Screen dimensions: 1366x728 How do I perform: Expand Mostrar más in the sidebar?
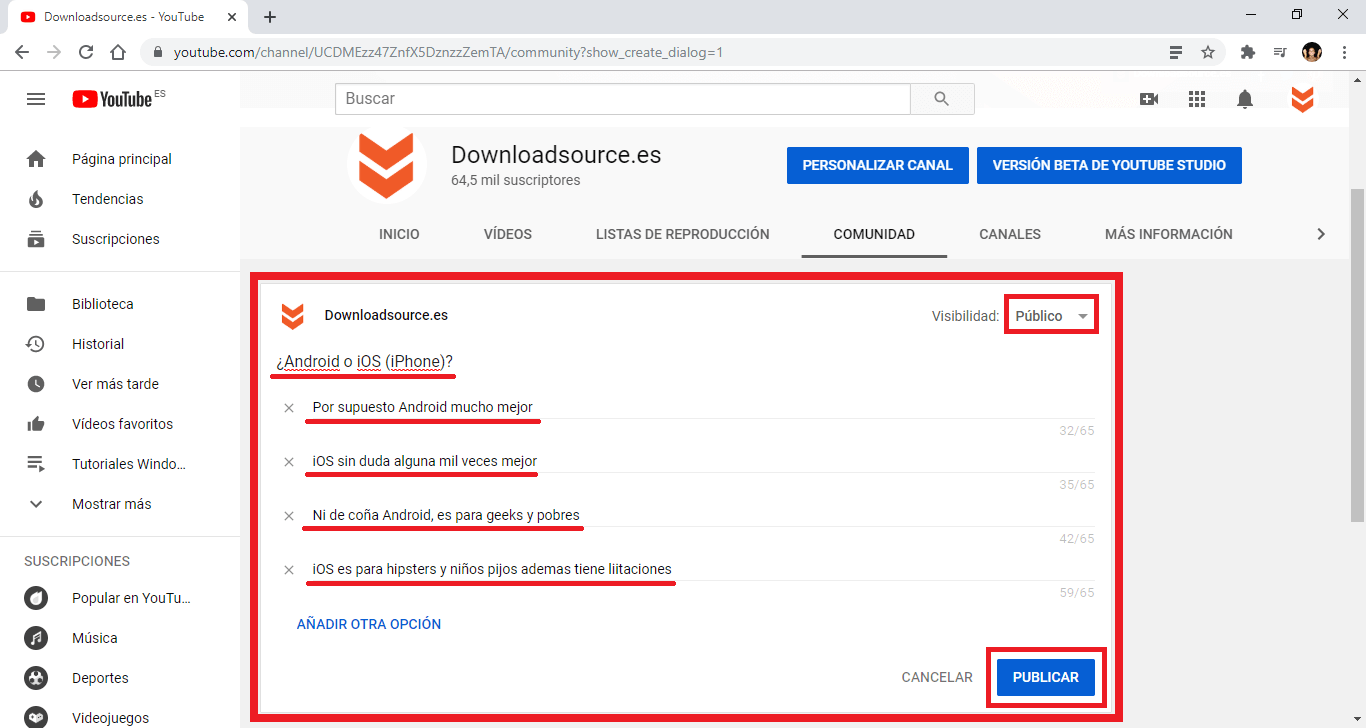pyautogui.click(x=120, y=504)
